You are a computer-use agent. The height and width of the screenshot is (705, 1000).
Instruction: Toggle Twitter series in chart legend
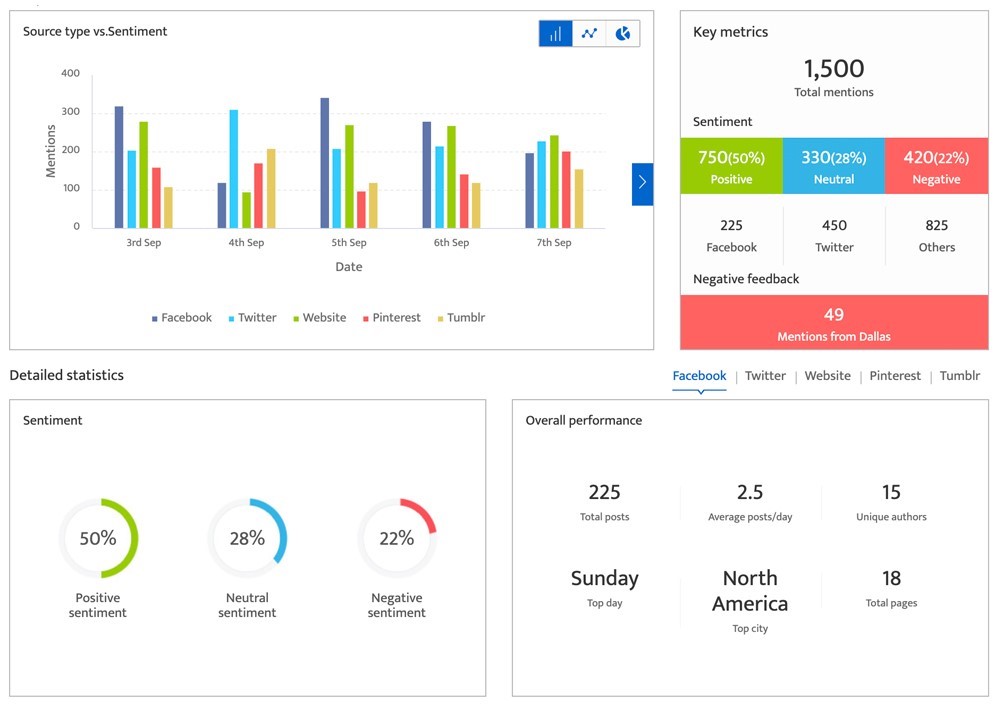[x=253, y=318]
